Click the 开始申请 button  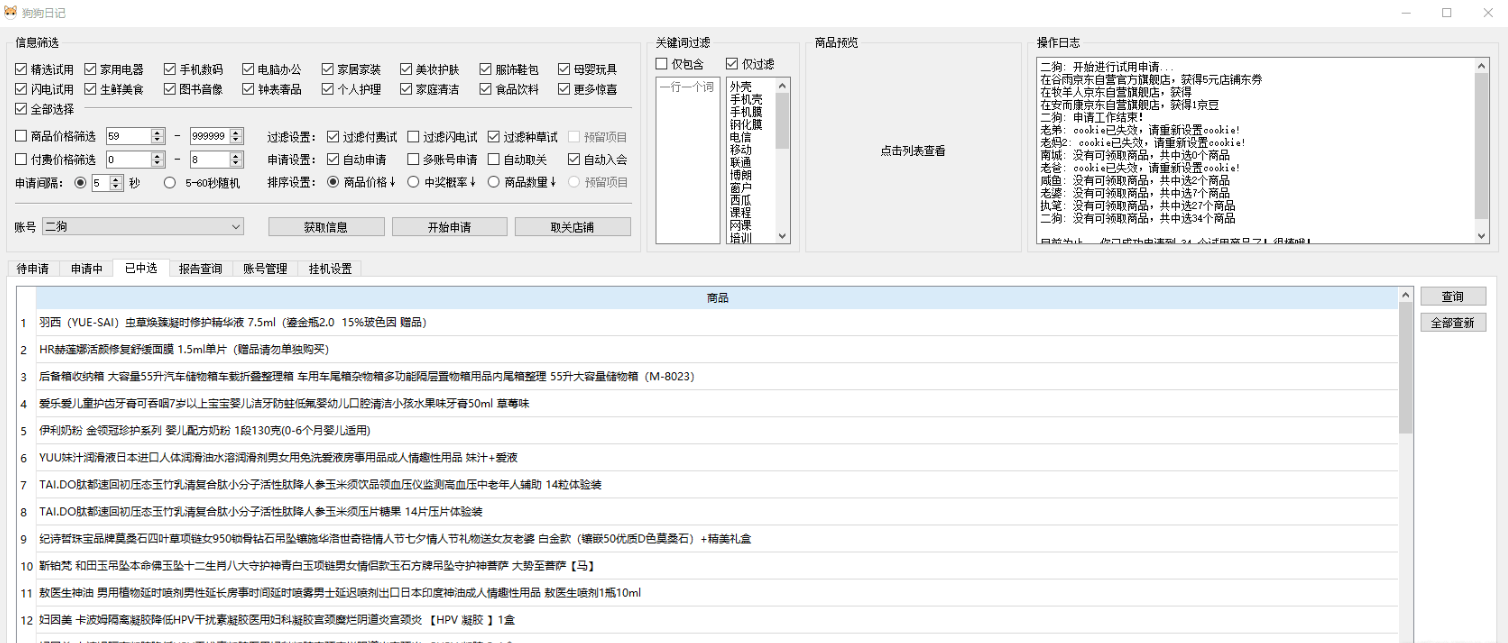(449, 227)
